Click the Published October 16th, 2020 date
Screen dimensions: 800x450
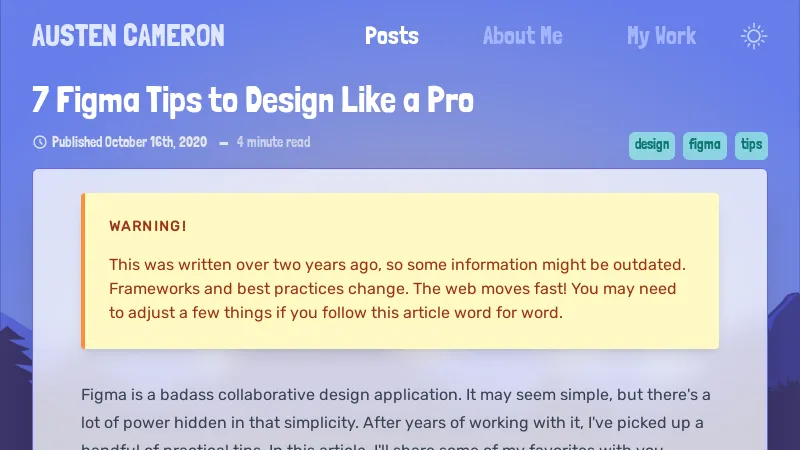(x=130, y=142)
